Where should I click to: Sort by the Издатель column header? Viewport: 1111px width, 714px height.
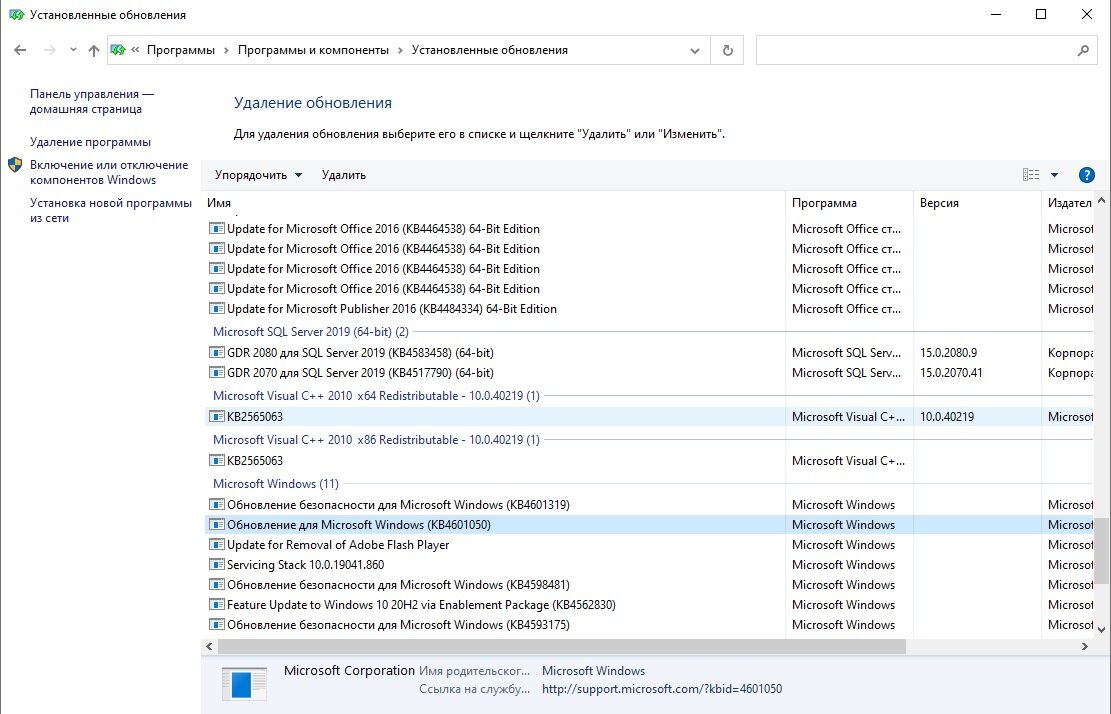click(1068, 203)
